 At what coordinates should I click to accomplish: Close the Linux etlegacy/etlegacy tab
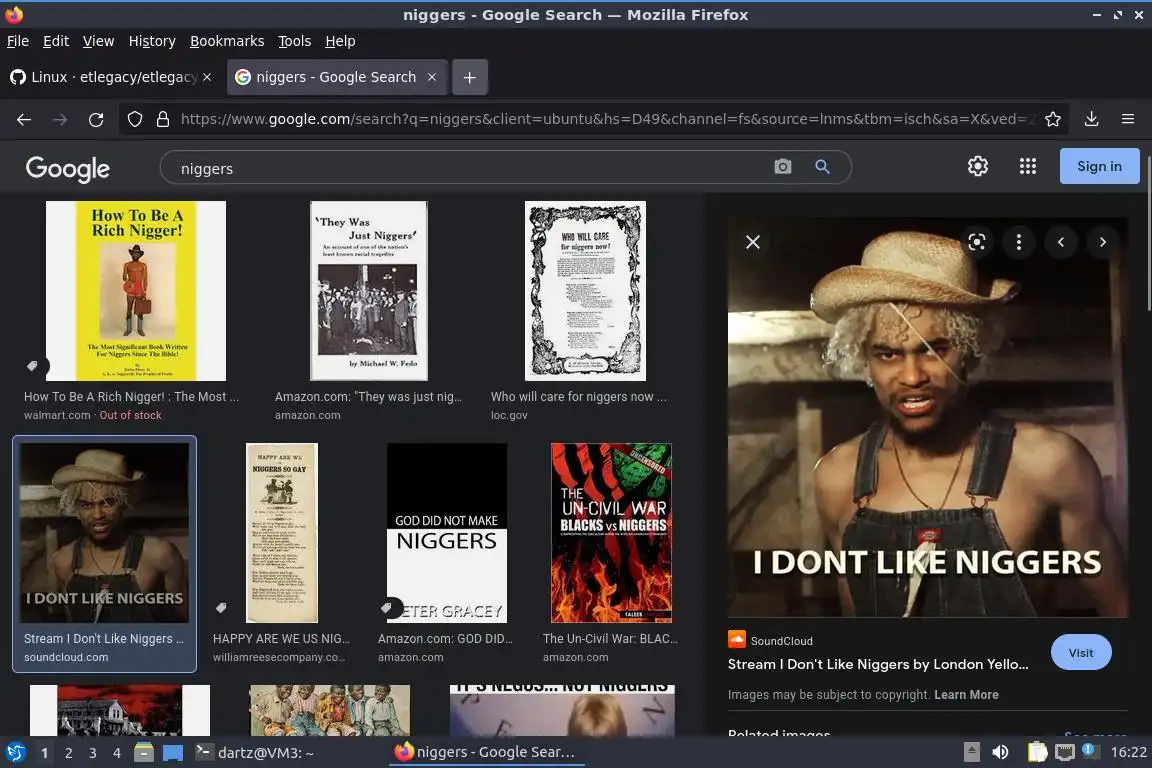click(207, 77)
